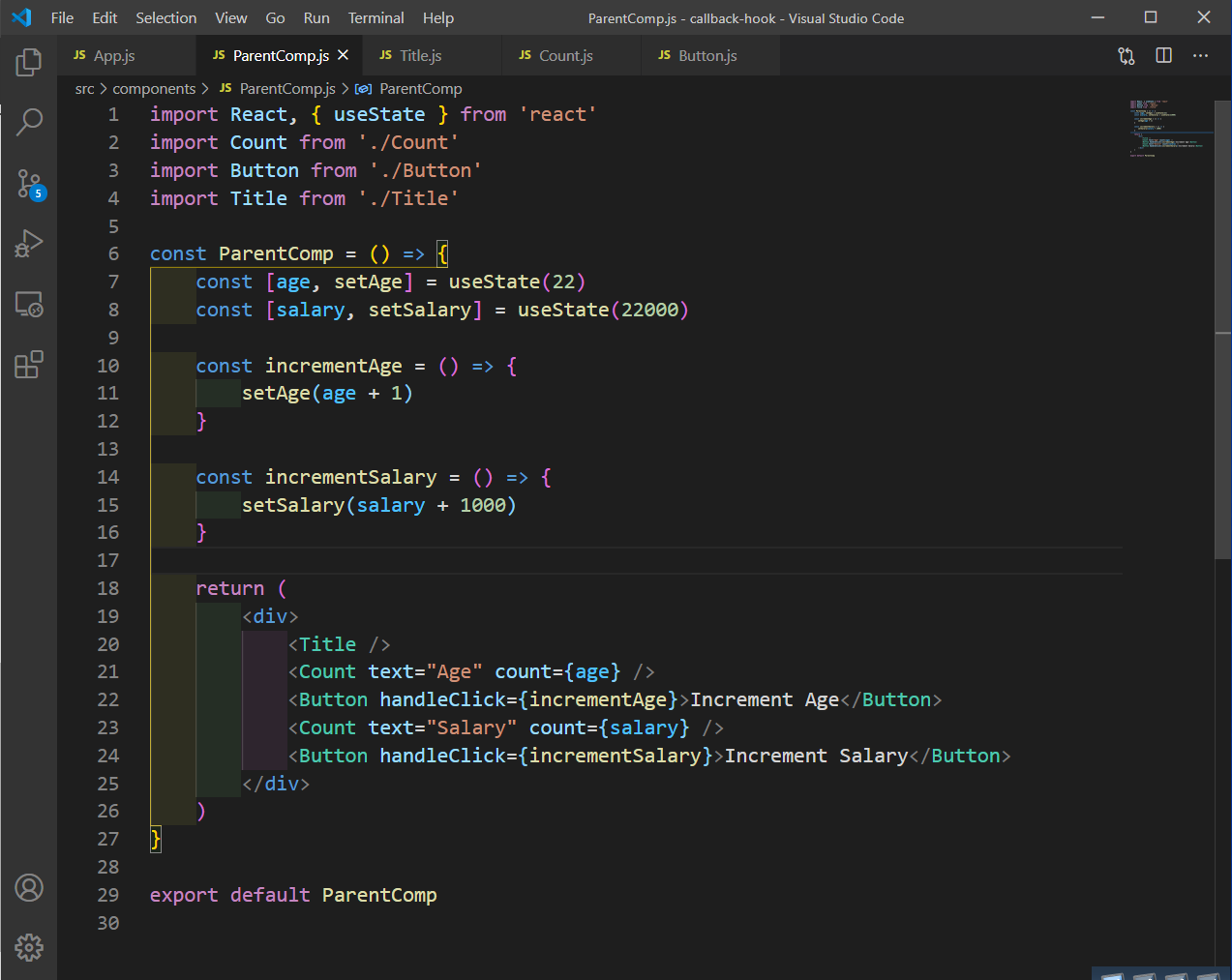The image size is (1232, 980).
Task: Click line number 18 in gutter
Action: point(108,588)
